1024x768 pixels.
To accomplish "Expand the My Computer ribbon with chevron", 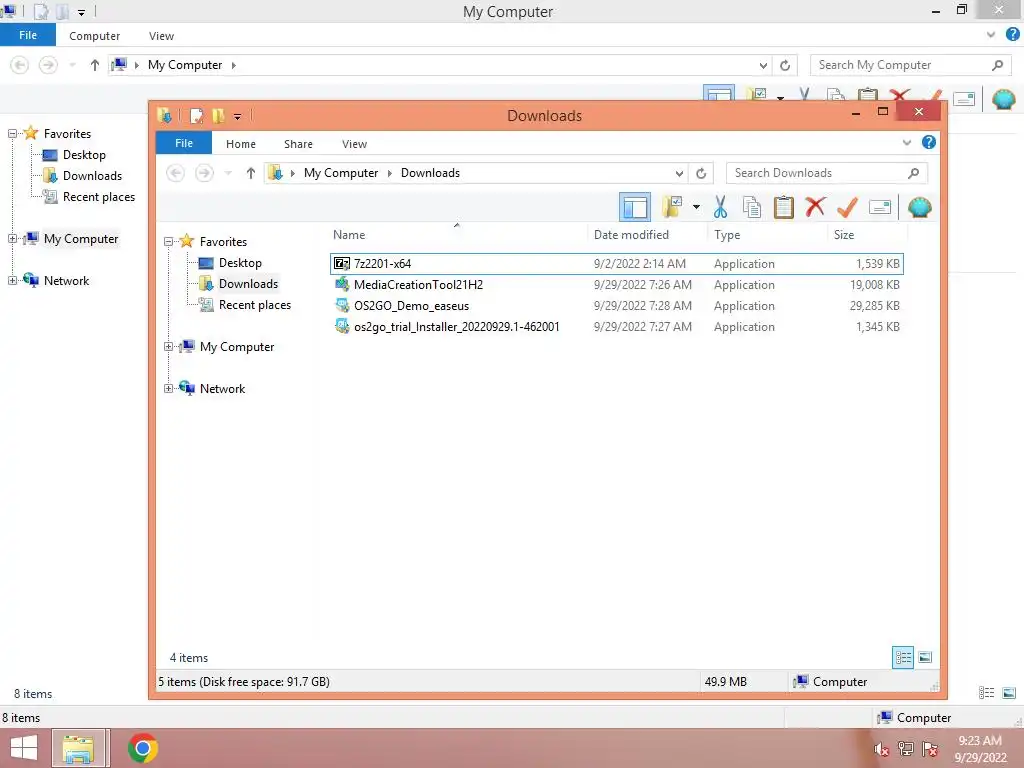I will pos(991,35).
